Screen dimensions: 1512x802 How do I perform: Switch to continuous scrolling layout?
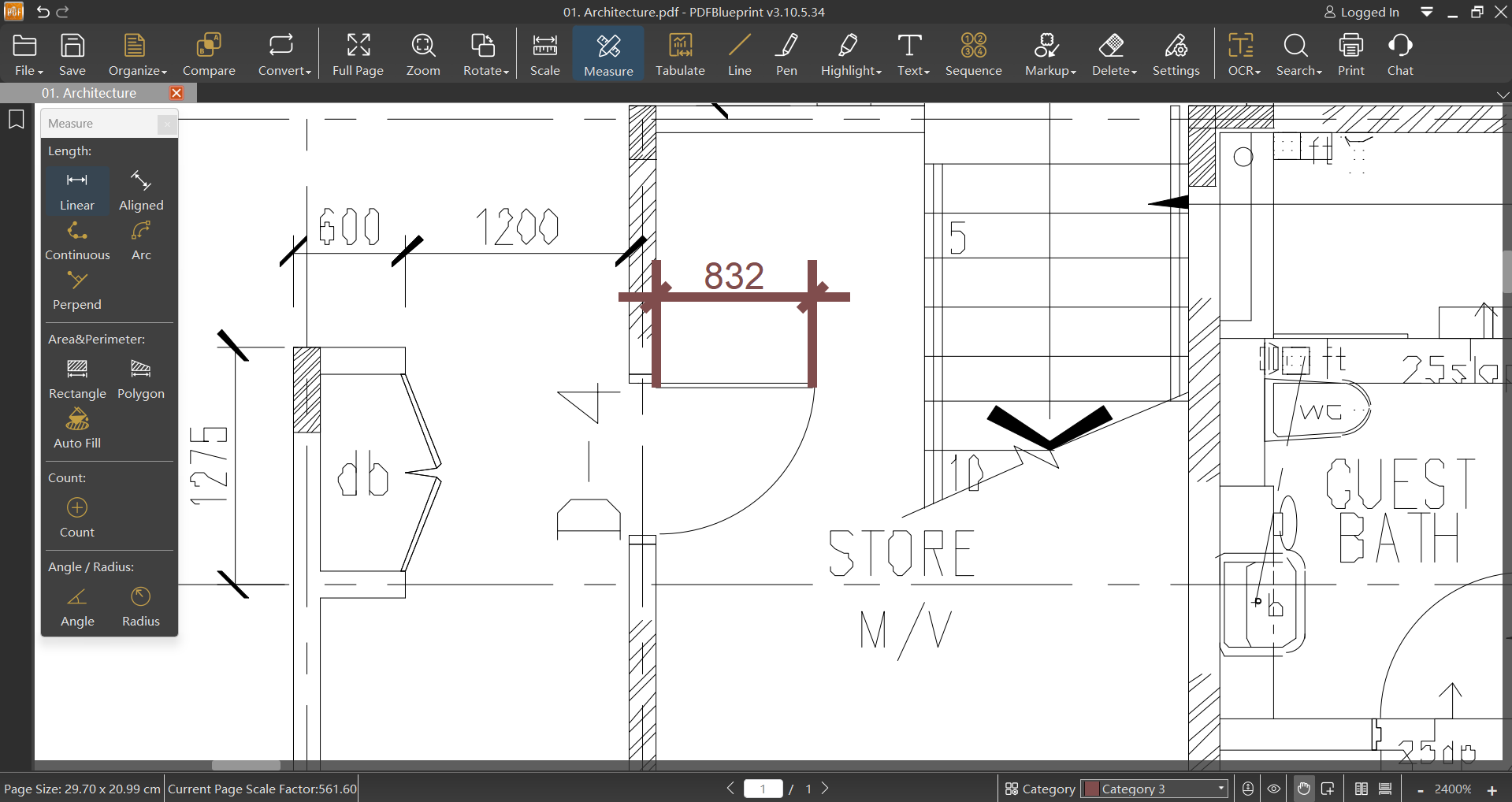click(x=1385, y=789)
